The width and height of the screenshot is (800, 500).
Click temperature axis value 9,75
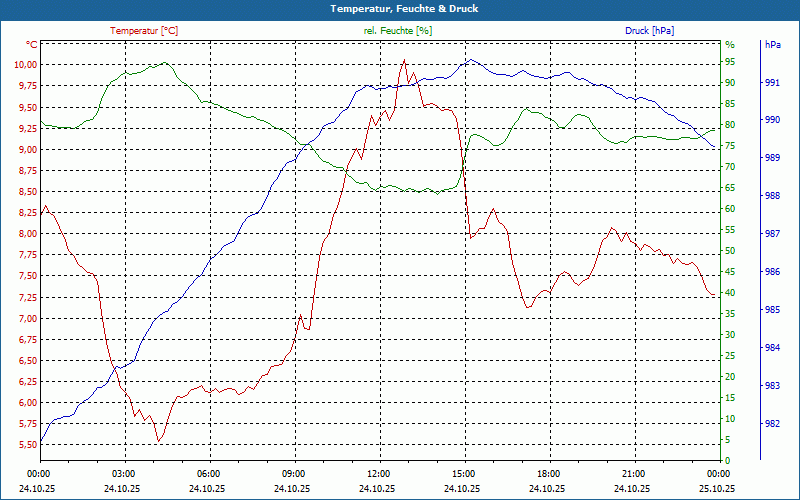coord(28,86)
